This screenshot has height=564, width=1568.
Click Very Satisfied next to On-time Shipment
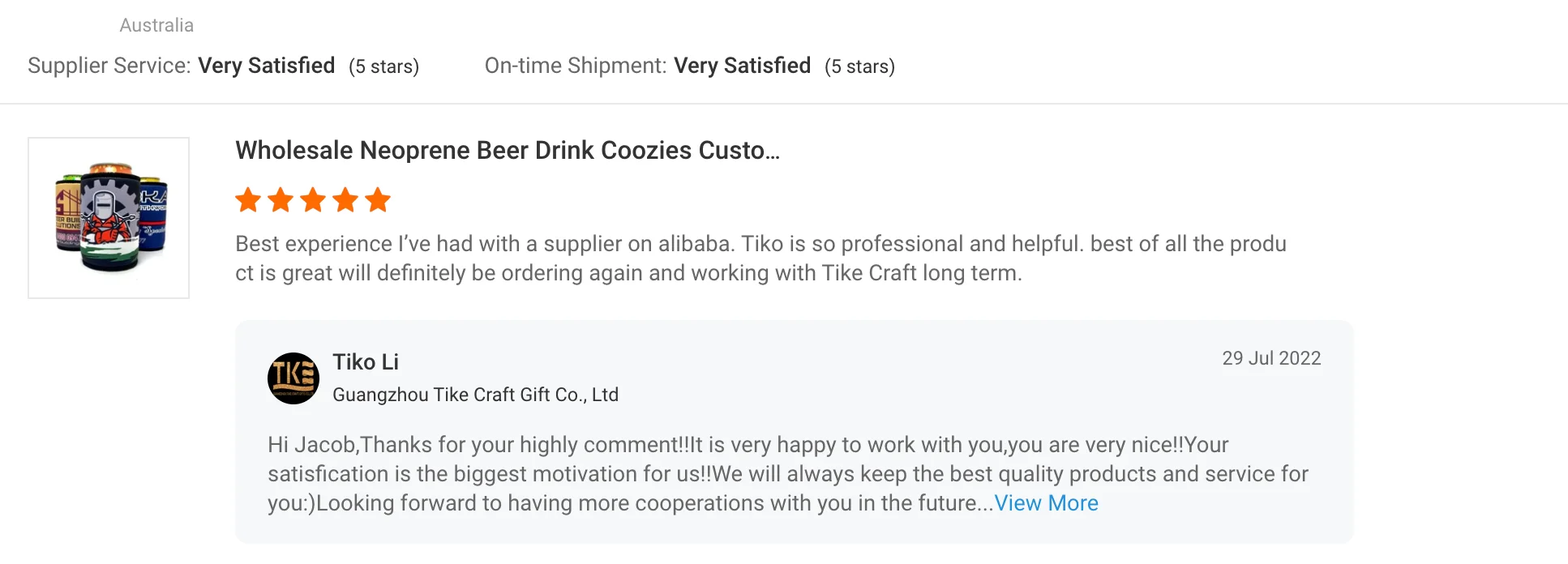tap(743, 66)
